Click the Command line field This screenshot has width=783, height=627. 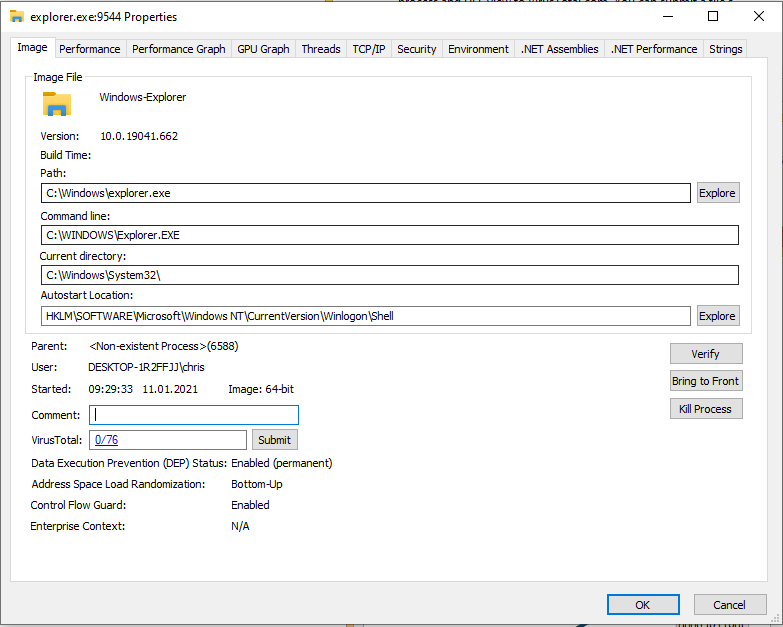390,235
